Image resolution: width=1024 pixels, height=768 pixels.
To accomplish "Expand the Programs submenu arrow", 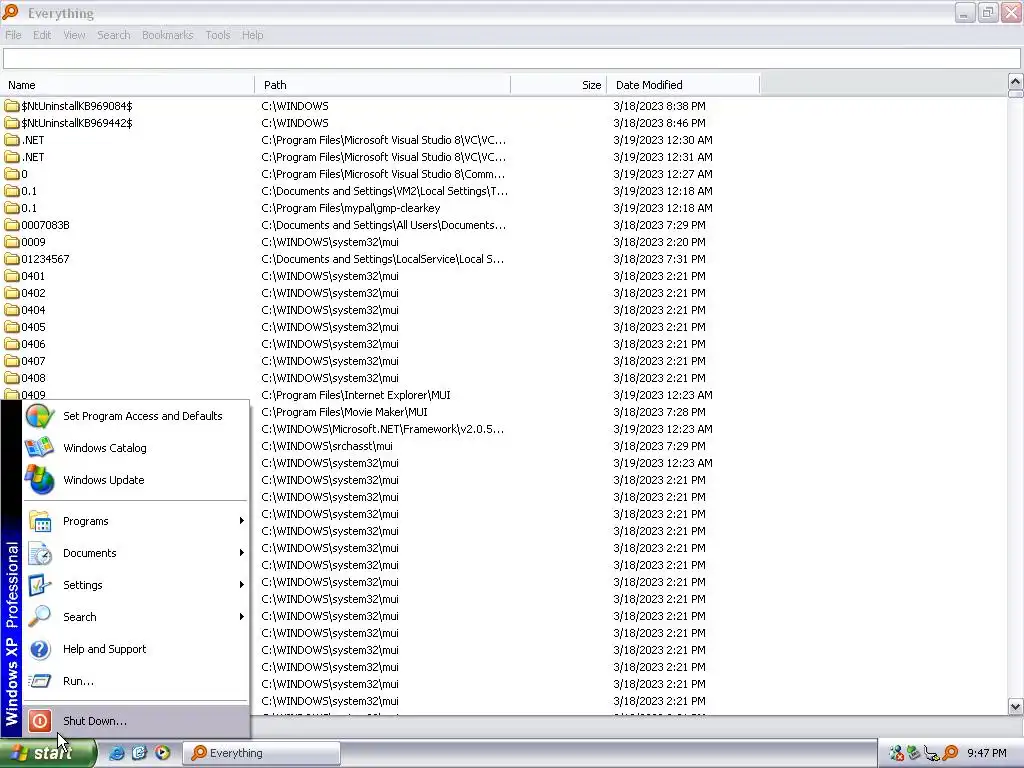I will click(242, 520).
